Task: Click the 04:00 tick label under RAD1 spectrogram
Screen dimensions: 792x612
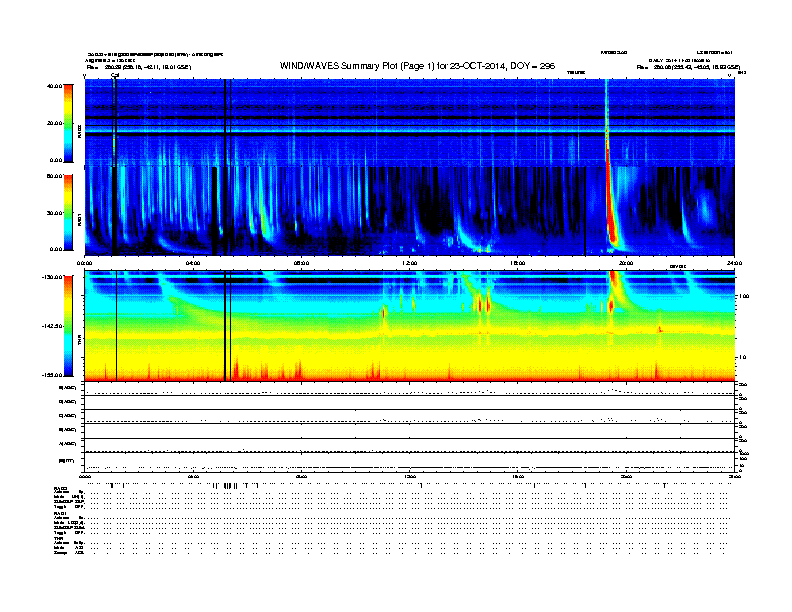Action: click(193, 263)
